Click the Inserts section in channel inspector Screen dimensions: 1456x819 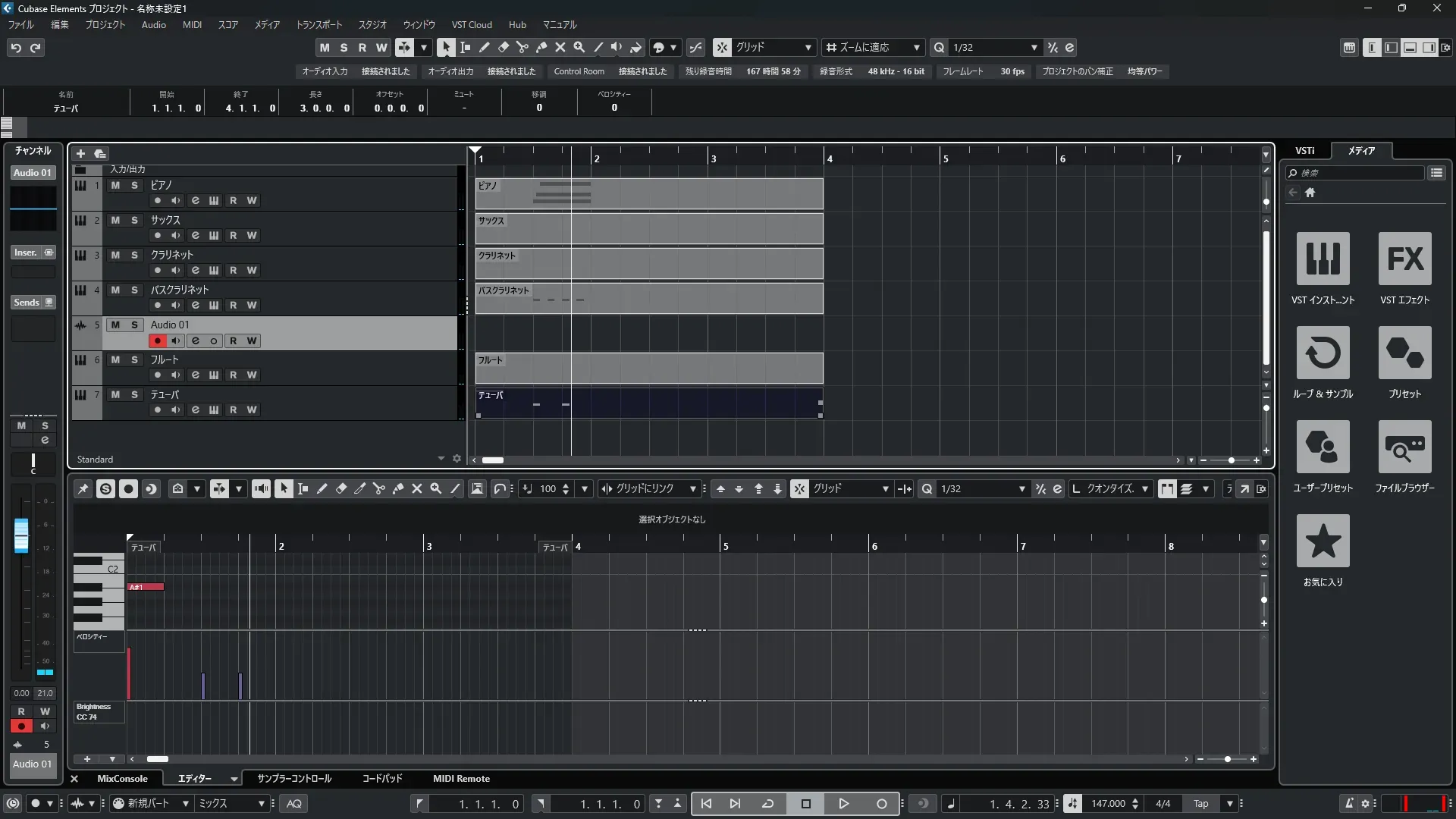[27, 253]
